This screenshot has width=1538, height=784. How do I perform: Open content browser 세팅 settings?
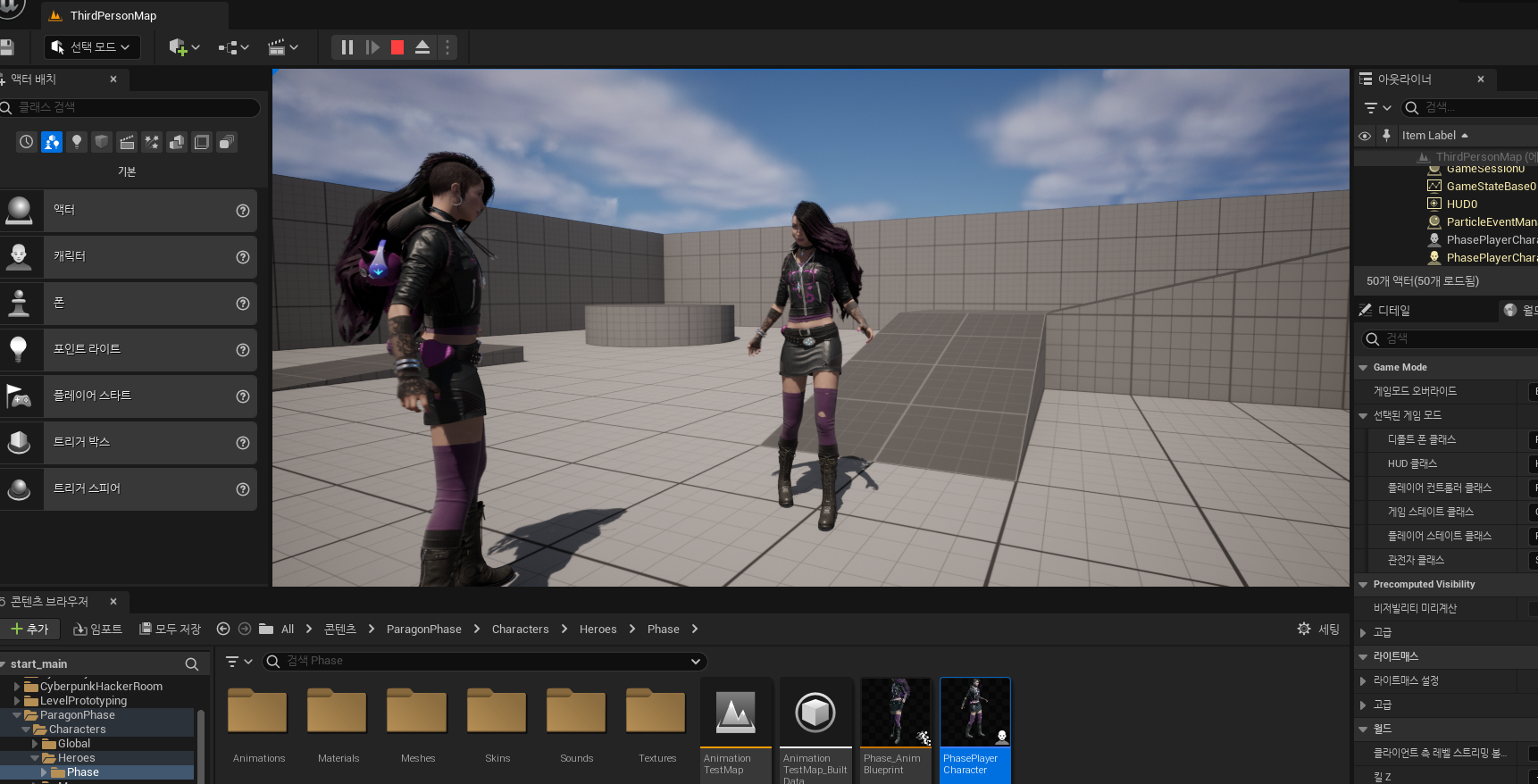[x=1318, y=630]
